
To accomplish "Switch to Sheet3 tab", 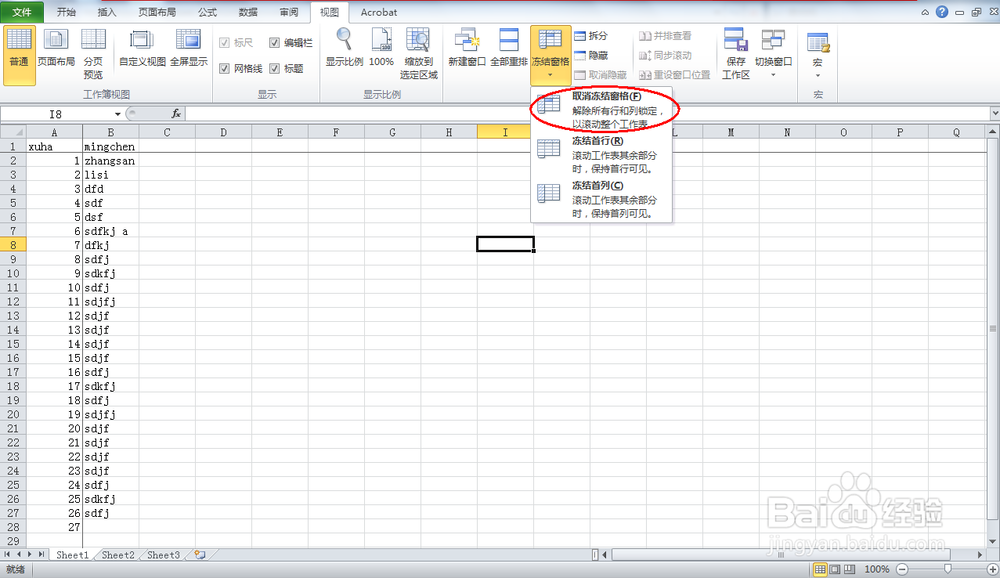I will coord(163,555).
